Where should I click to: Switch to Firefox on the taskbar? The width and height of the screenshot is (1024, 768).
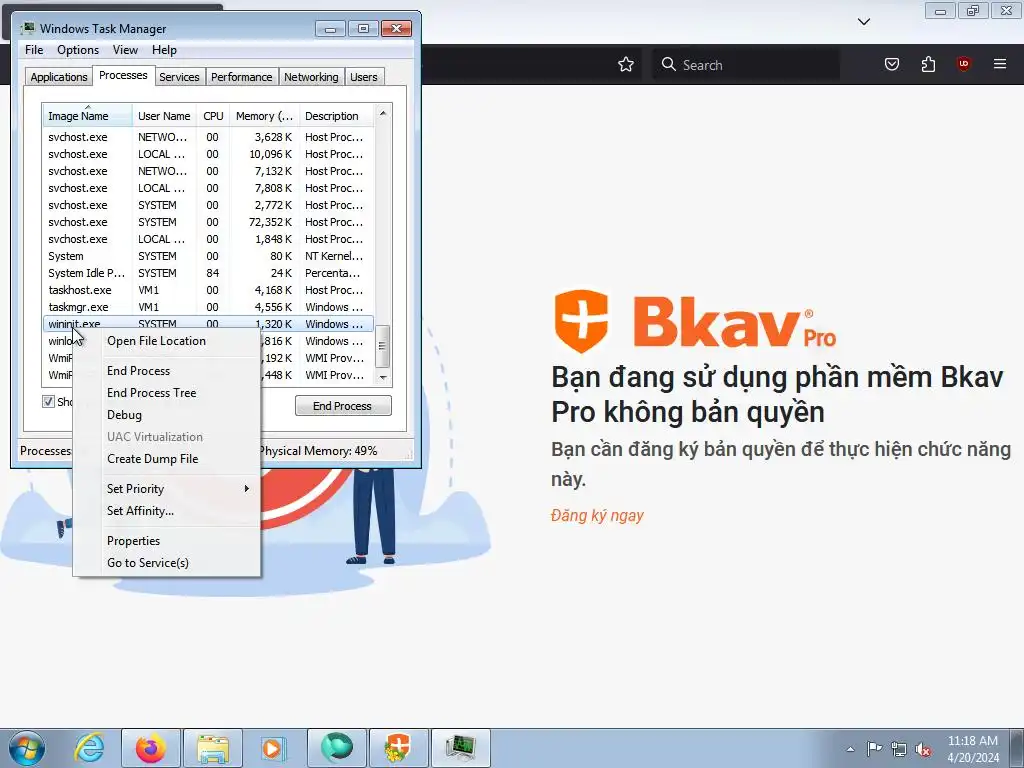[x=151, y=748]
